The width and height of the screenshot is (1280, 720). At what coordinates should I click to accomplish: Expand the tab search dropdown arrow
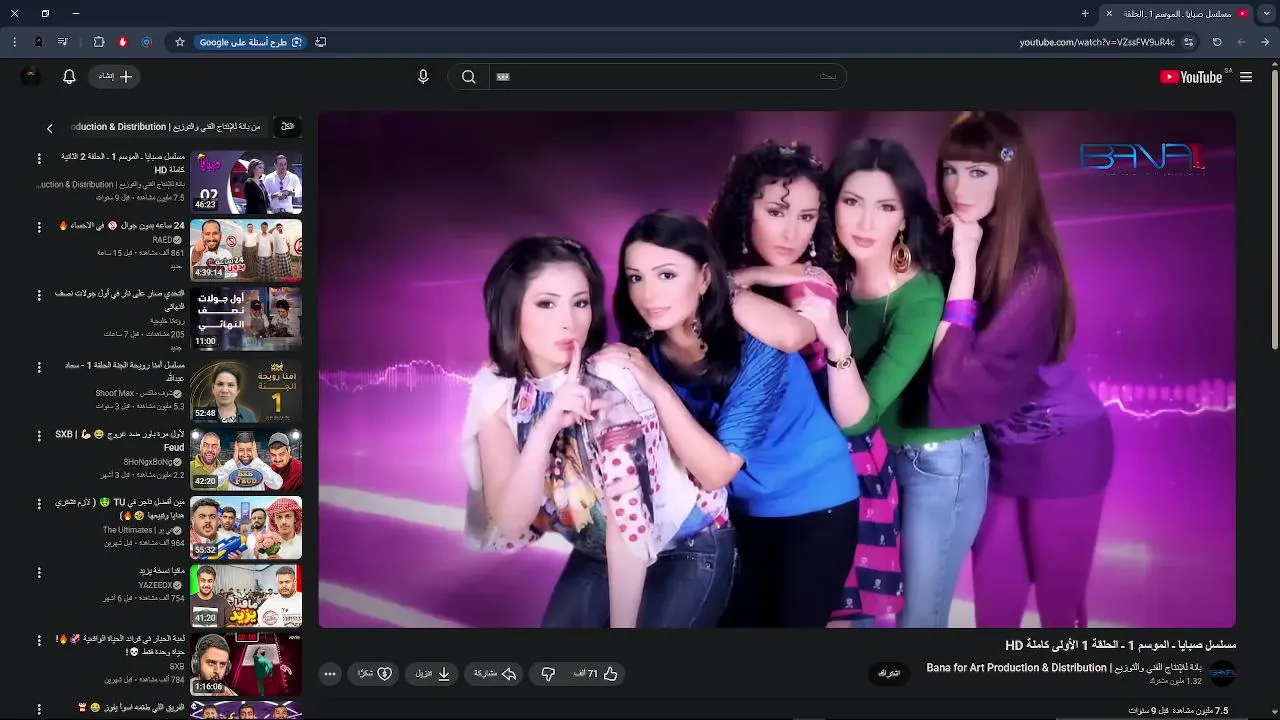[x=1266, y=13]
